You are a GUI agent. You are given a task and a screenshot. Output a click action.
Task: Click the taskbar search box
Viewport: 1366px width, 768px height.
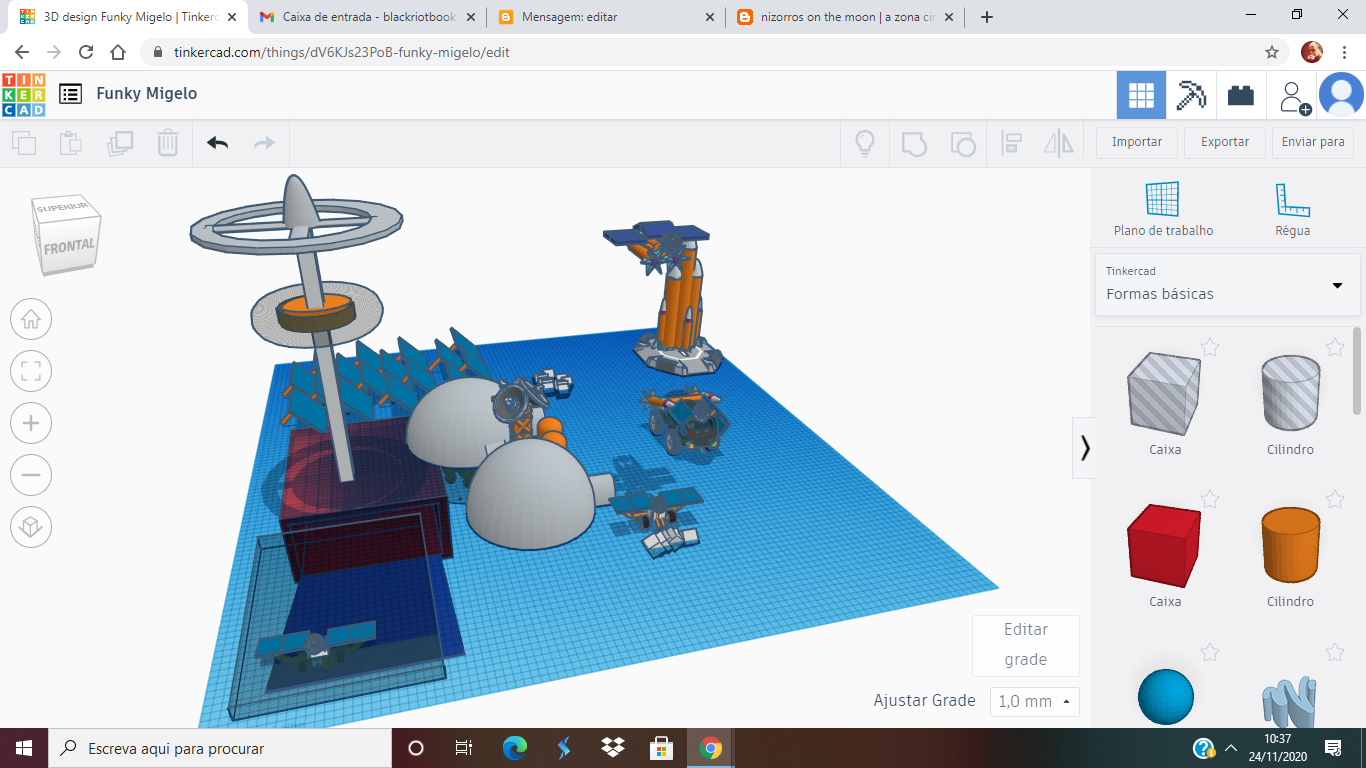tap(220, 748)
